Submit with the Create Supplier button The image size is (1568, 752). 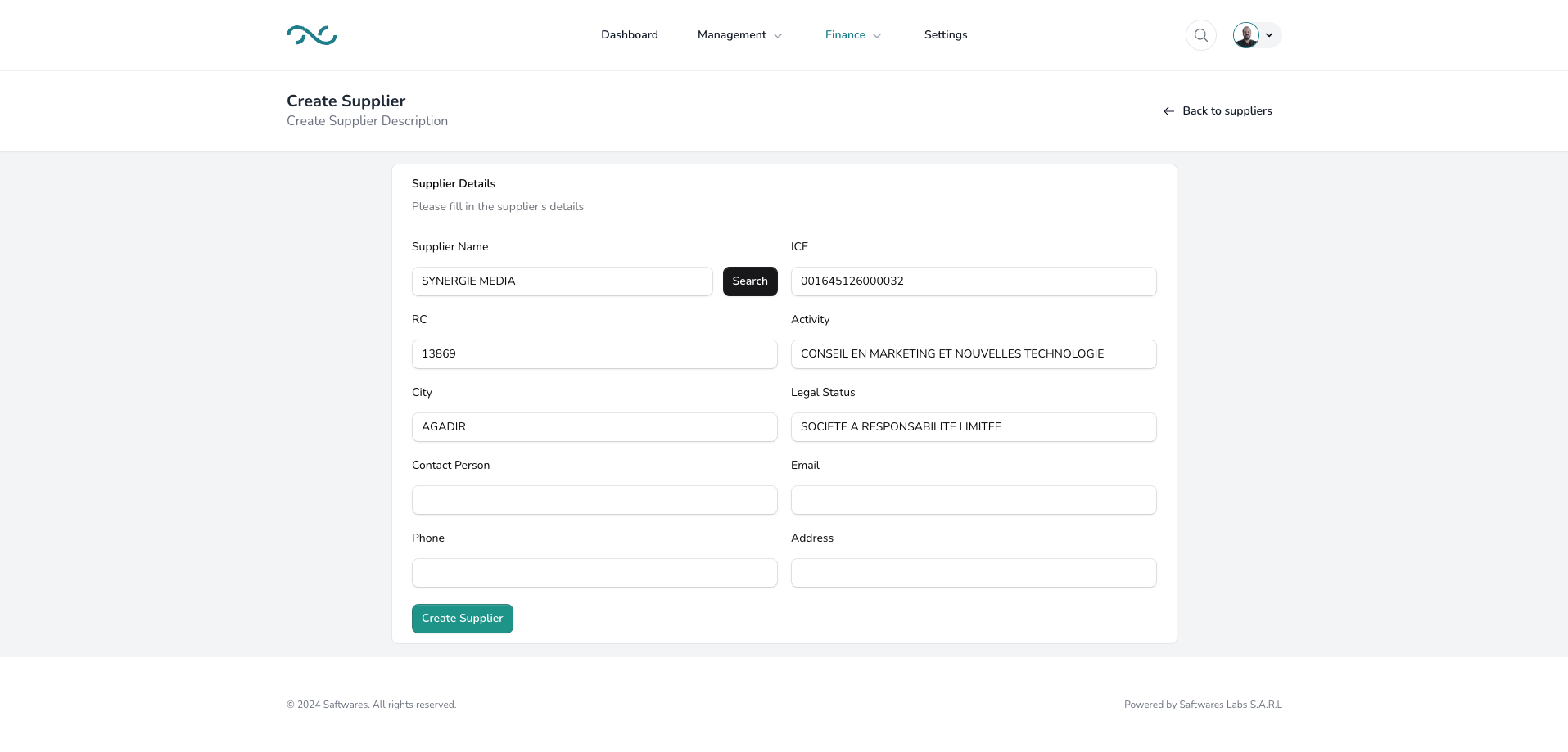[462, 619]
